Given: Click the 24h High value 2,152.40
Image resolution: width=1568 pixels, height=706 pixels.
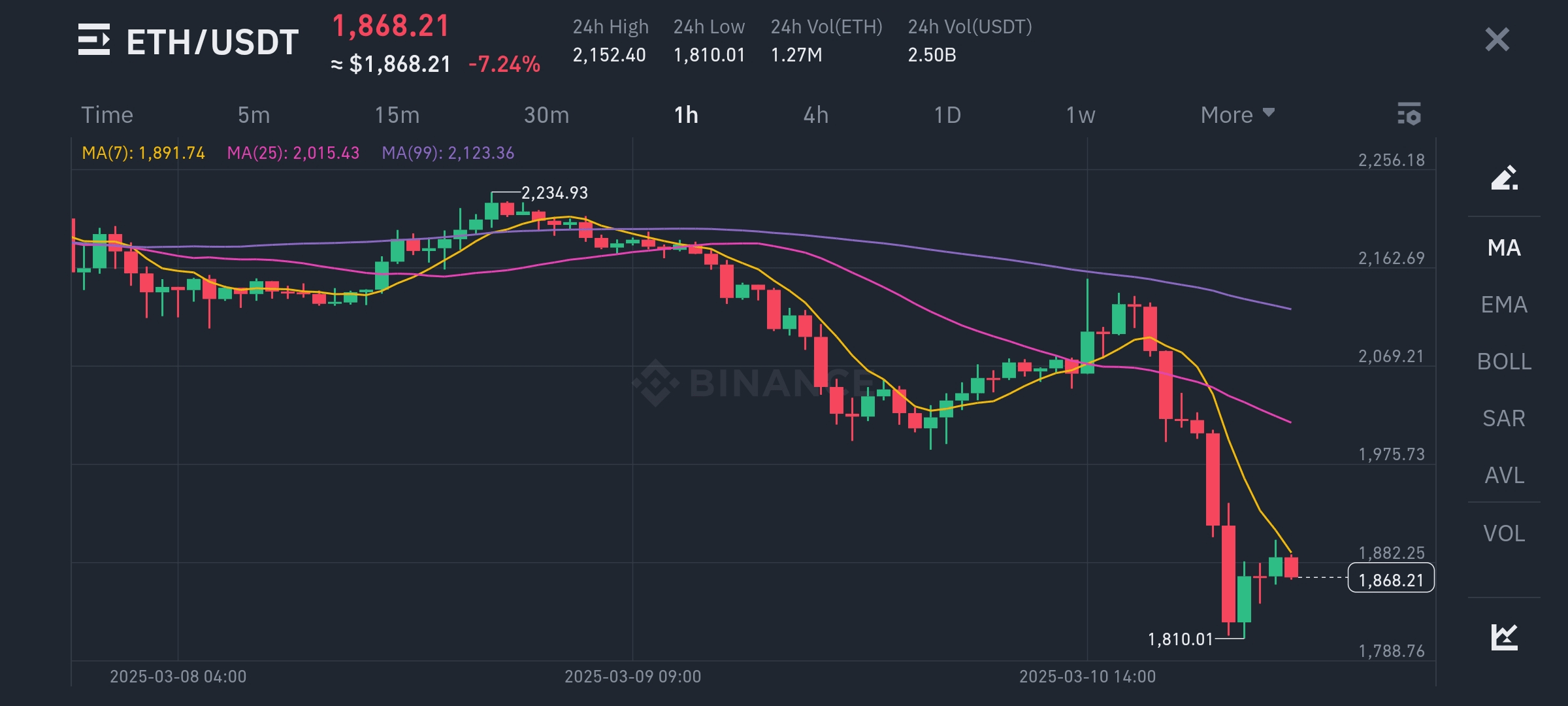Looking at the screenshot, I should tap(609, 55).
